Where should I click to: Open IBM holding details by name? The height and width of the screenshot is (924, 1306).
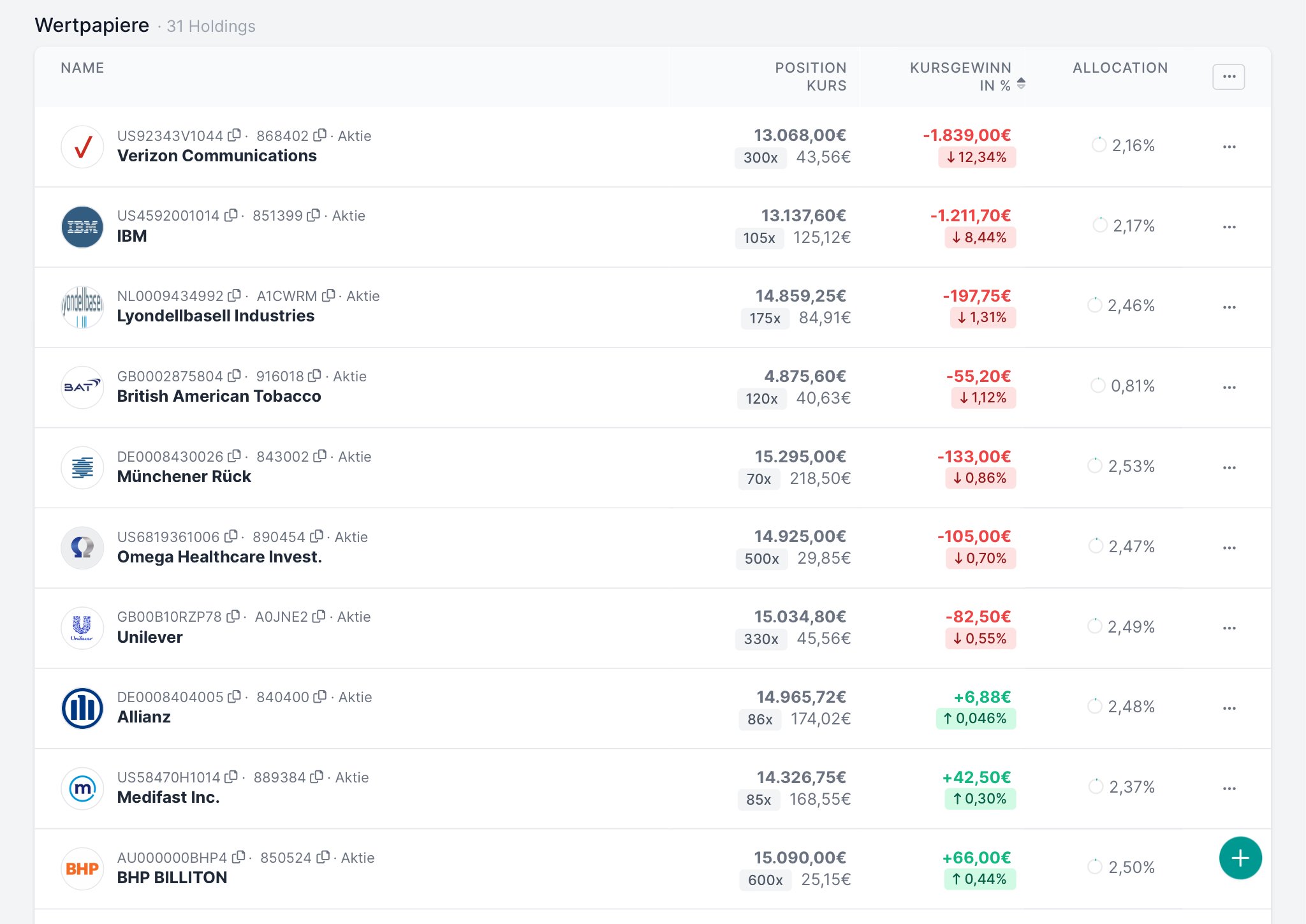[132, 237]
